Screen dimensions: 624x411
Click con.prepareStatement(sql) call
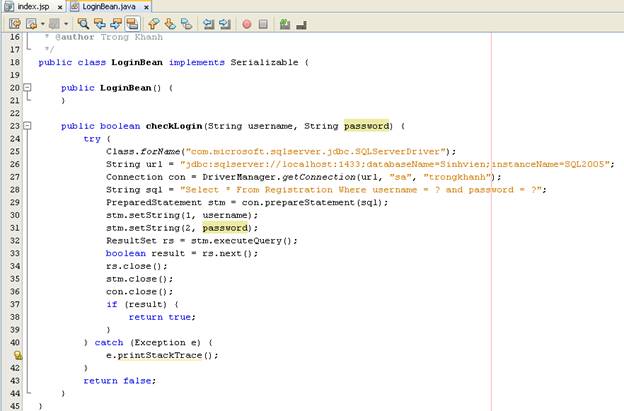click(314, 202)
